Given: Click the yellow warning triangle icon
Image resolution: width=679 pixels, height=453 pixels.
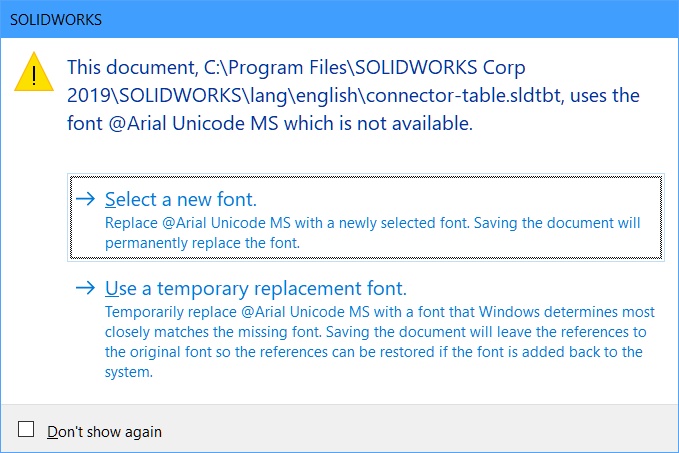Looking at the screenshot, I should [34, 72].
